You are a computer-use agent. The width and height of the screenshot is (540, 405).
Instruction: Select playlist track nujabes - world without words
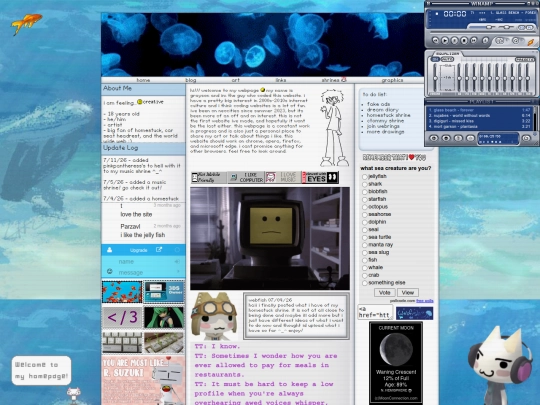click(479, 116)
